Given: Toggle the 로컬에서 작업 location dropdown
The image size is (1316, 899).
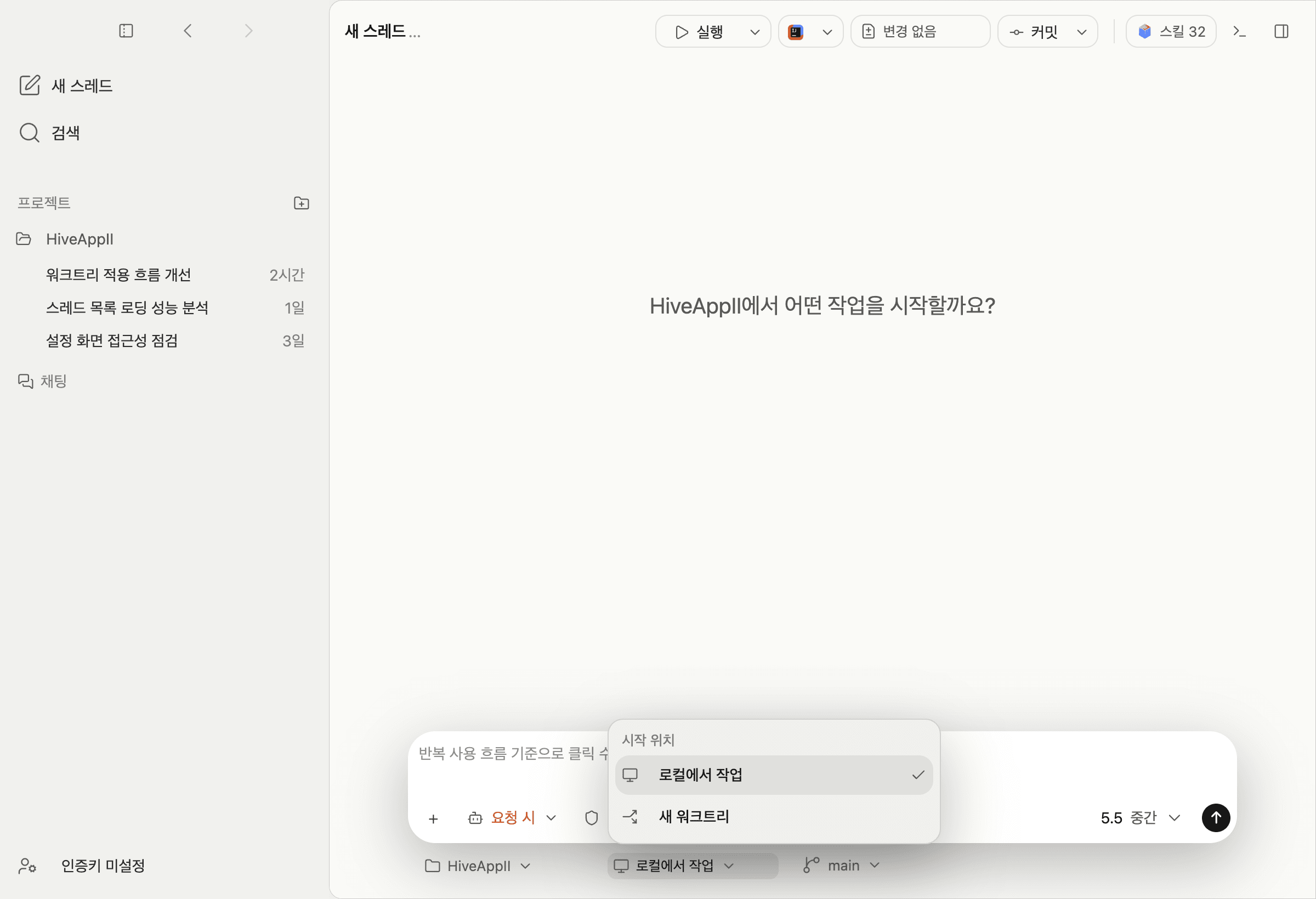Looking at the screenshot, I should 693,866.
